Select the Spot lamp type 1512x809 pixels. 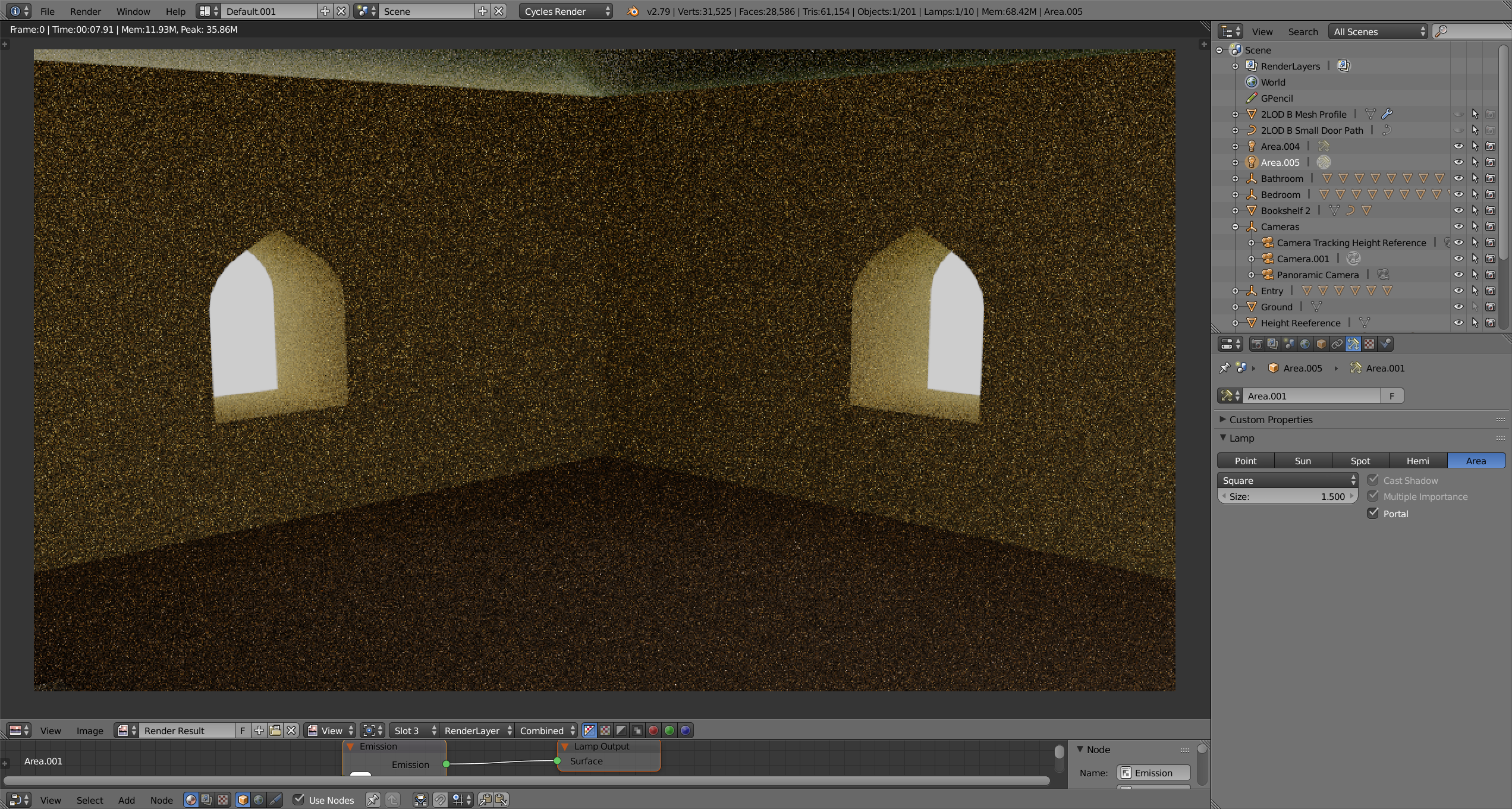[x=1360, y=461]
